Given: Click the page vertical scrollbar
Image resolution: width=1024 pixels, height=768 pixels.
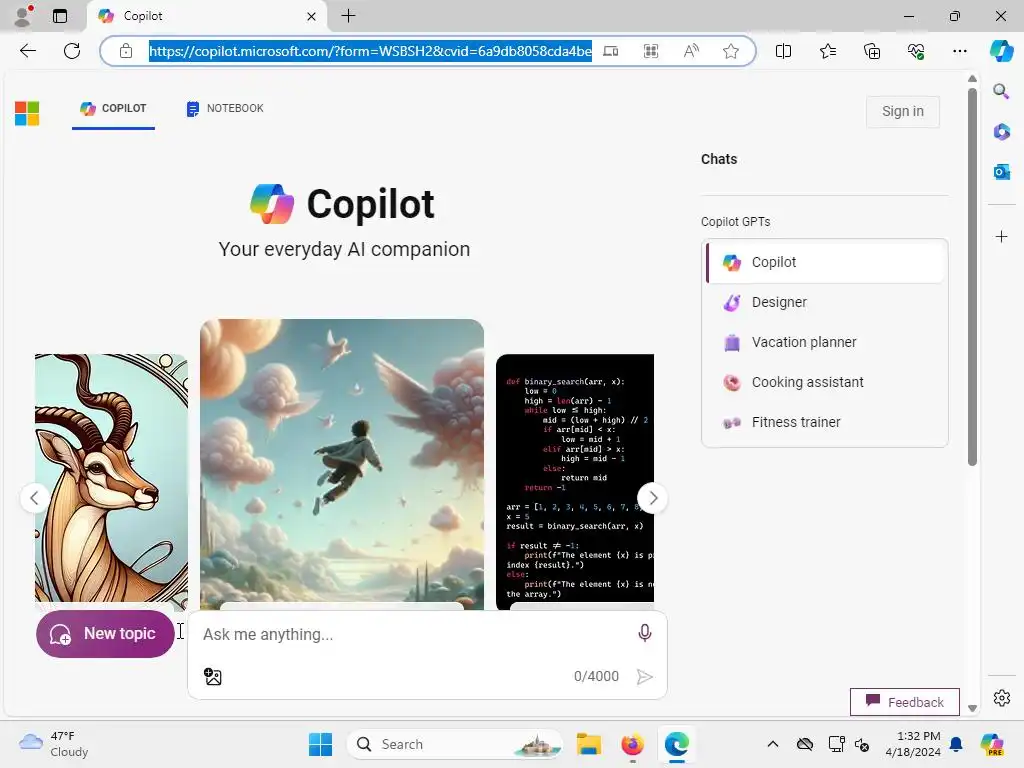Looking at the screenshot, I should (x=972, y=276).
